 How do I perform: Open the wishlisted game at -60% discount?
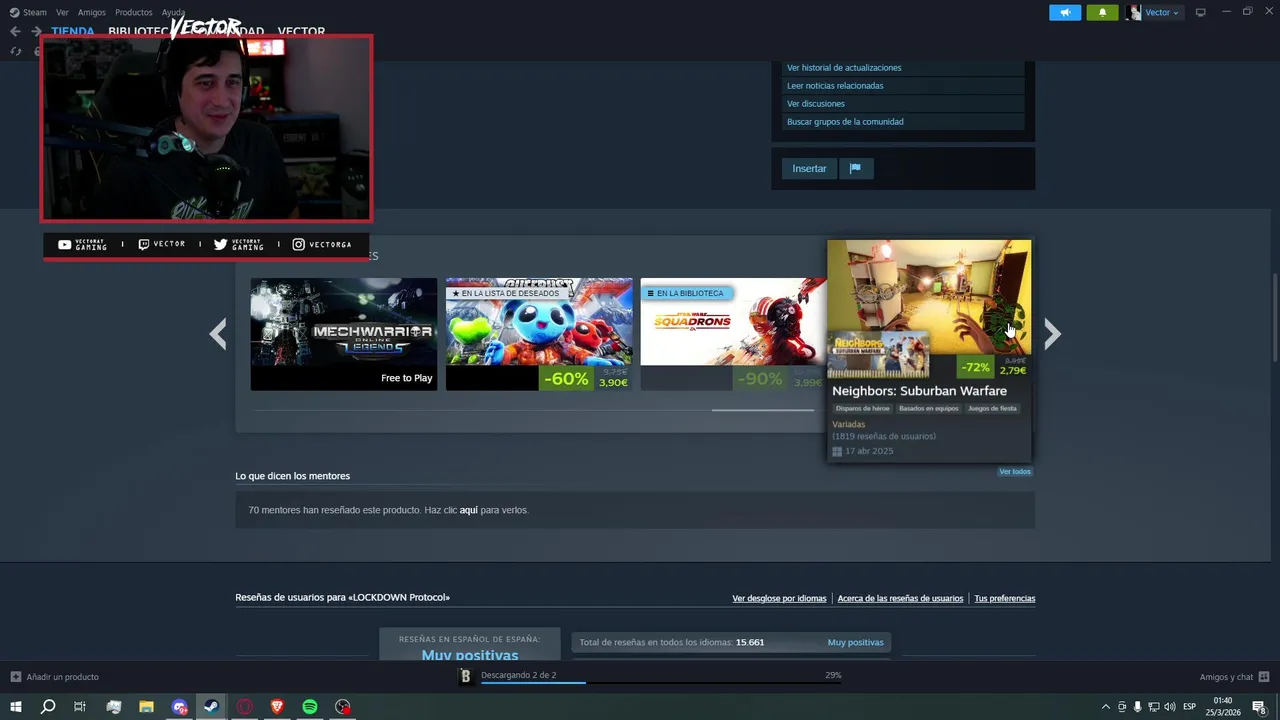(x=539, y=334)
